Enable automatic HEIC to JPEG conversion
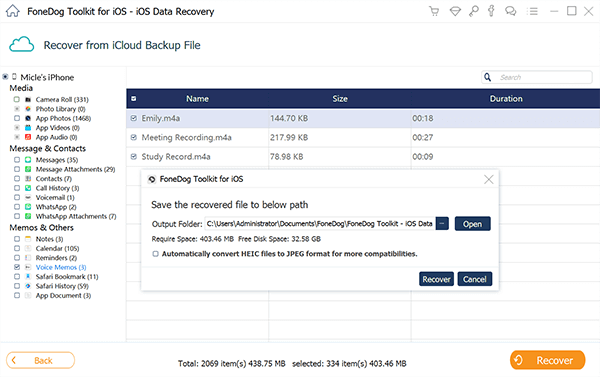The image size is (600, 377). click(x=155, y=254)
